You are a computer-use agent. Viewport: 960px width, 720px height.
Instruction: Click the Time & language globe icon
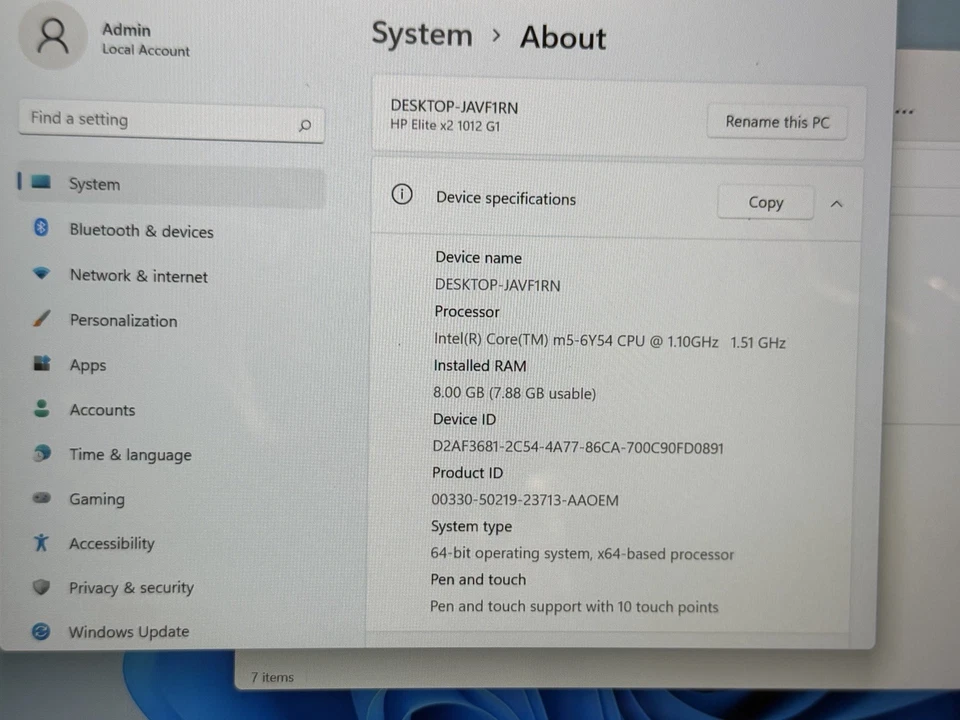41,453
